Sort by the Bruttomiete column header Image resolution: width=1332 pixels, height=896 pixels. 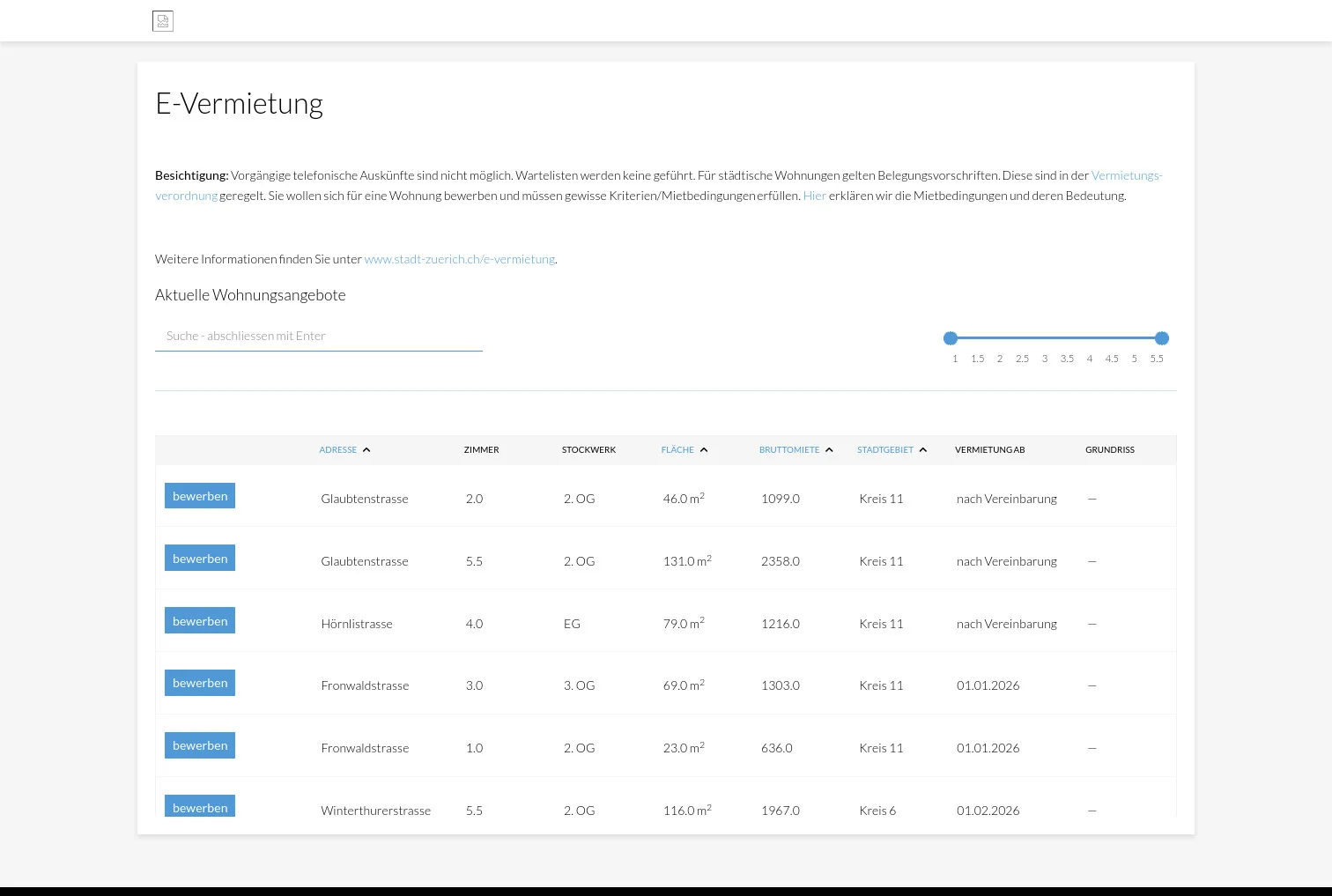click(788, 450)
